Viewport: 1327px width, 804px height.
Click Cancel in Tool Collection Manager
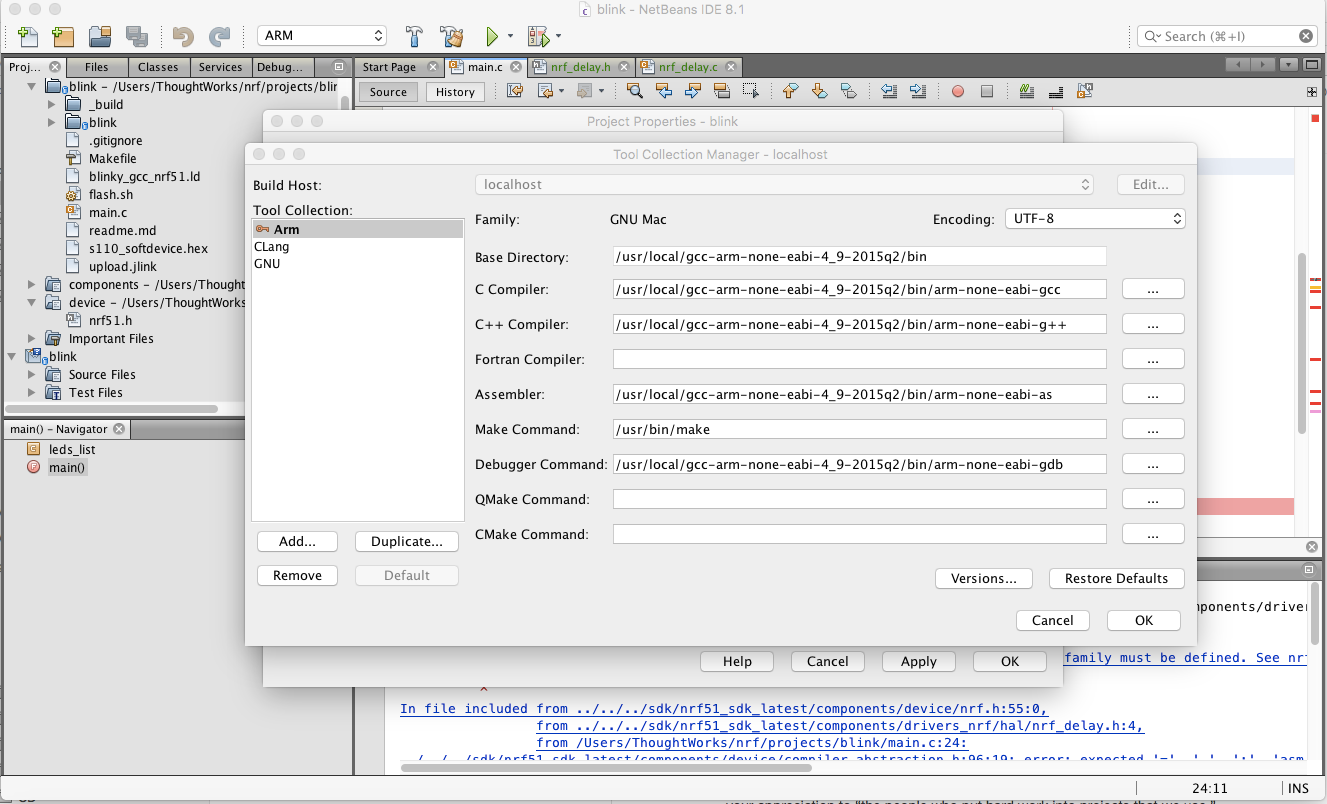[1052, 620]
